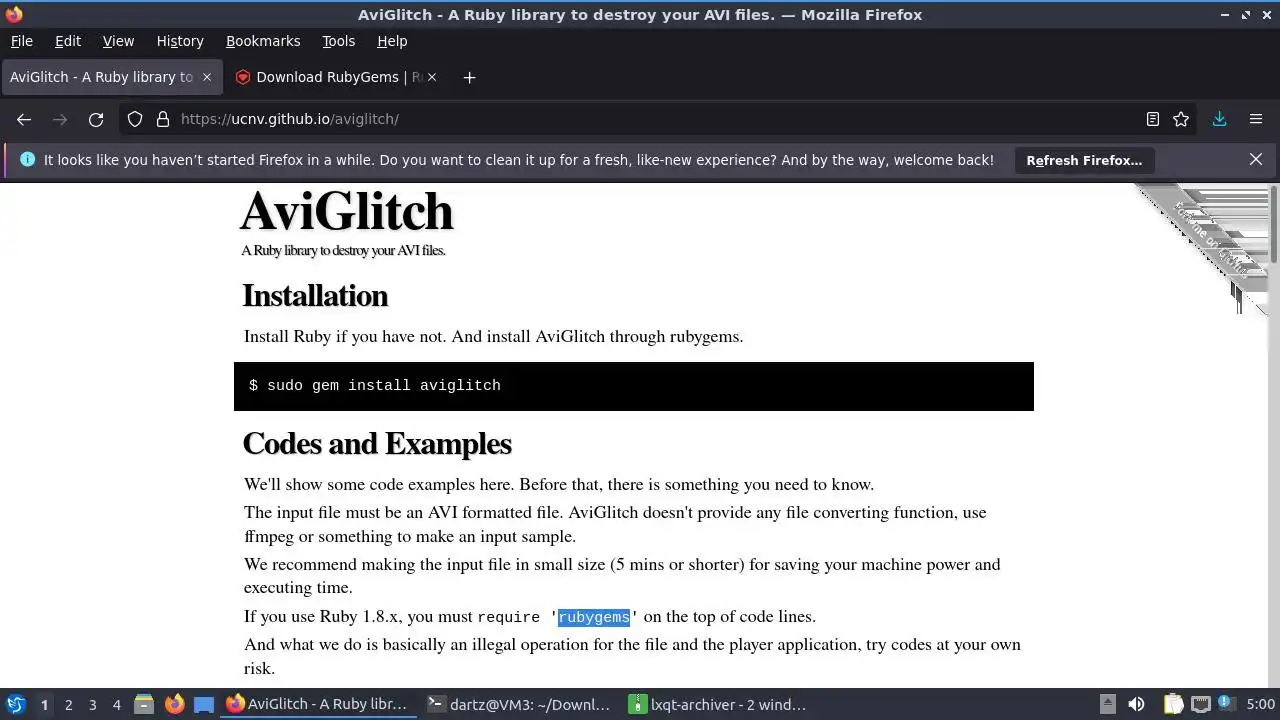Launch file manager from taskbar

pos(144,705)
